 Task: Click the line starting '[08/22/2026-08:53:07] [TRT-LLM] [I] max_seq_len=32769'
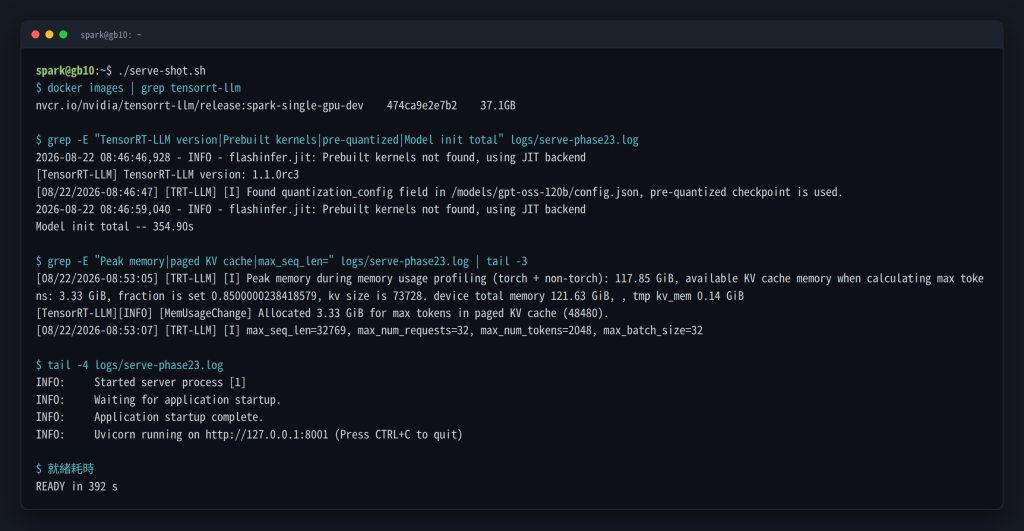[x=369, y=330]
